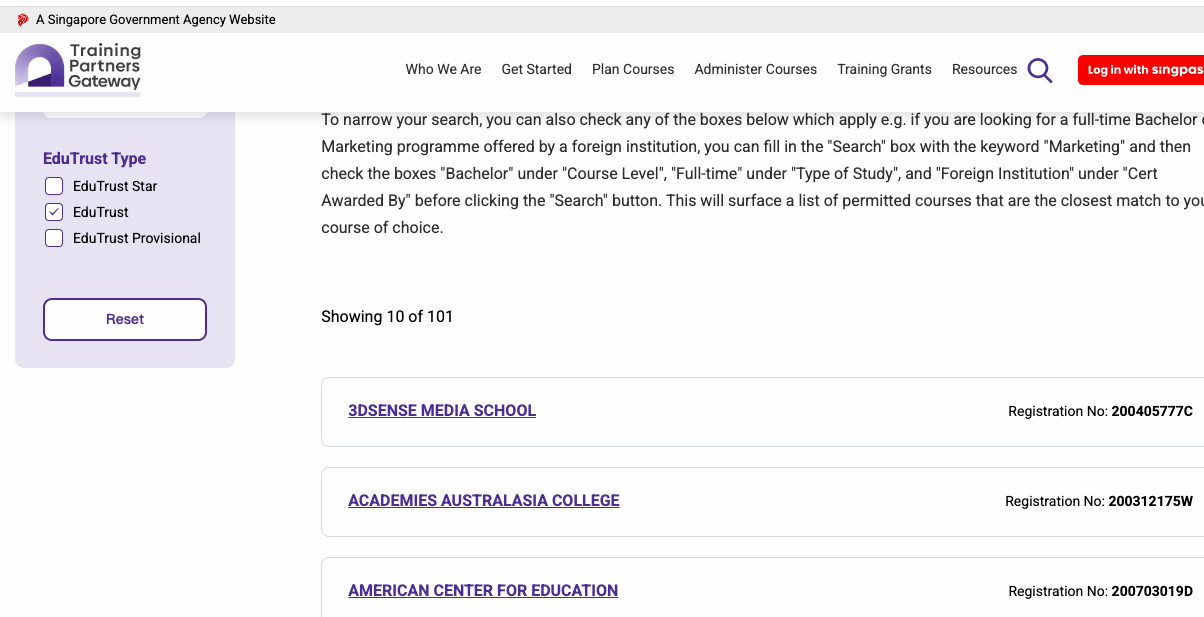Screen dimensions: 1204x617
Task: Open the Plan Courses menu
Action: point(633,70)
